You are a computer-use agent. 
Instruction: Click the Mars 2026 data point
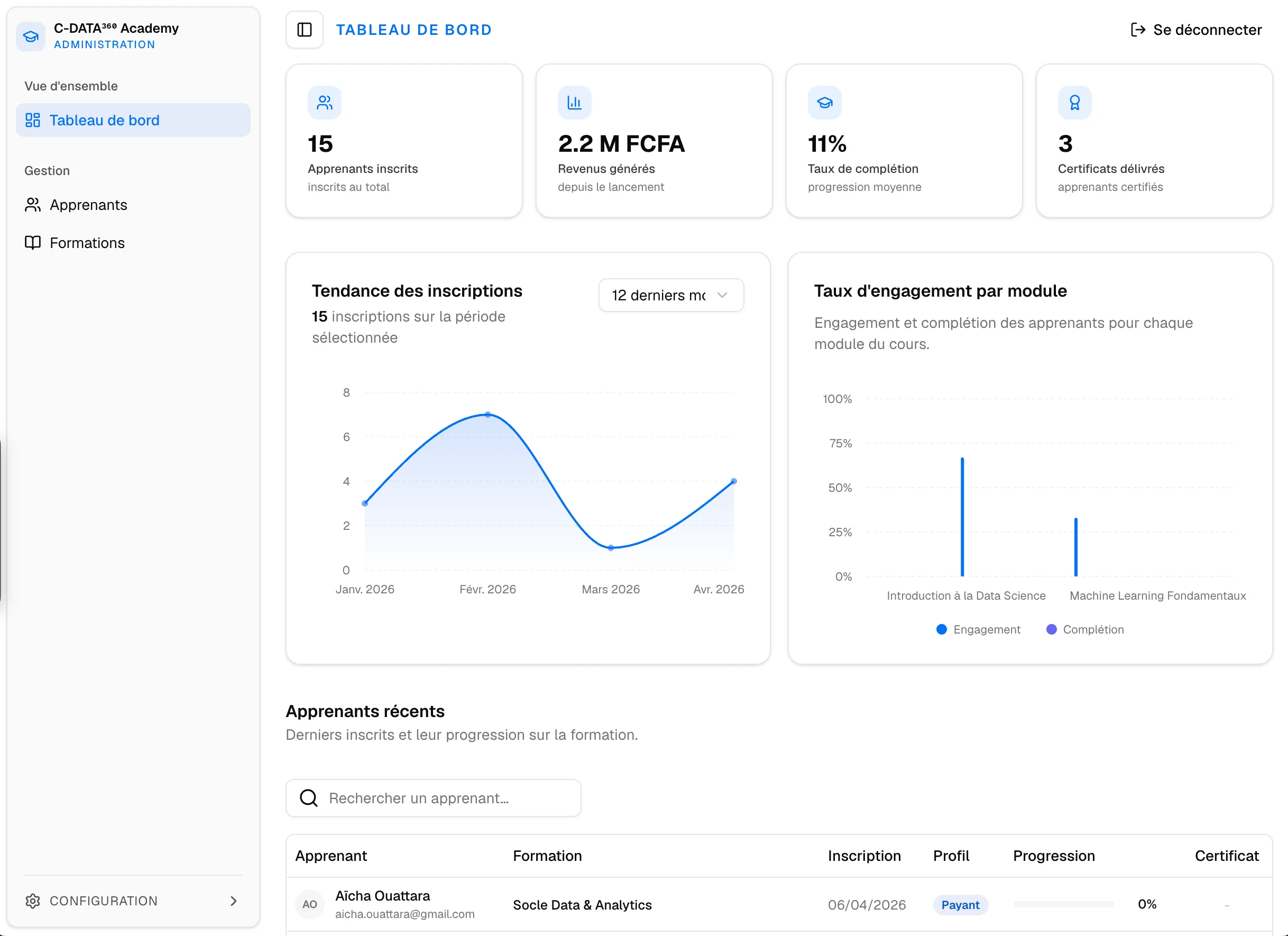pos(611,548)
